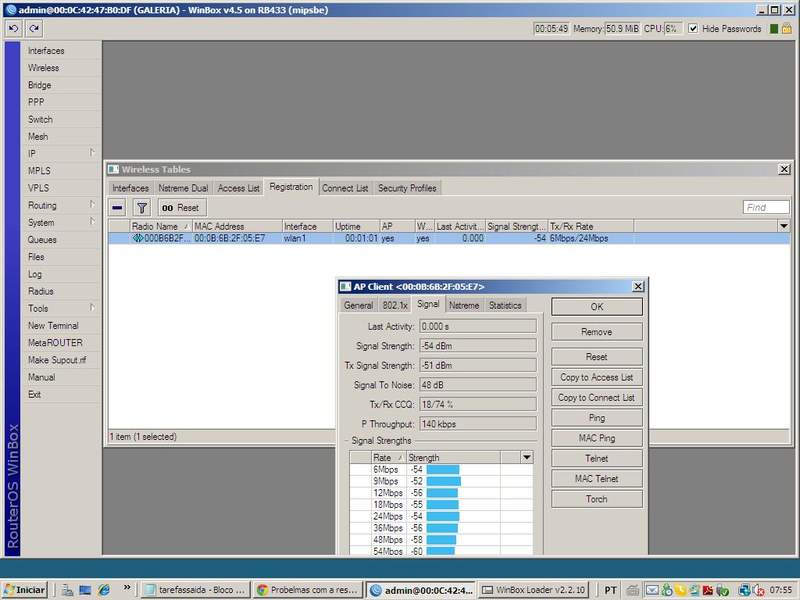Image resolution: width=800 pixels, height=600 pixels.
Task: Switch to the Connect List tab
Action: (x=345, y=188)
